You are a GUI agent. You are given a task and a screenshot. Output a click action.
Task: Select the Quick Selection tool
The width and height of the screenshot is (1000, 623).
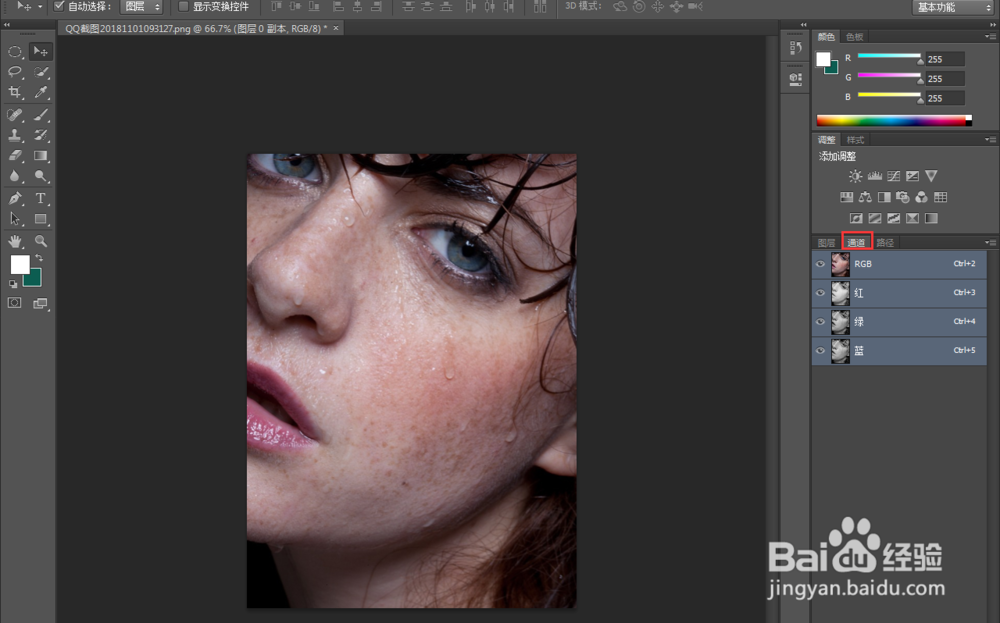pos(41,71)
